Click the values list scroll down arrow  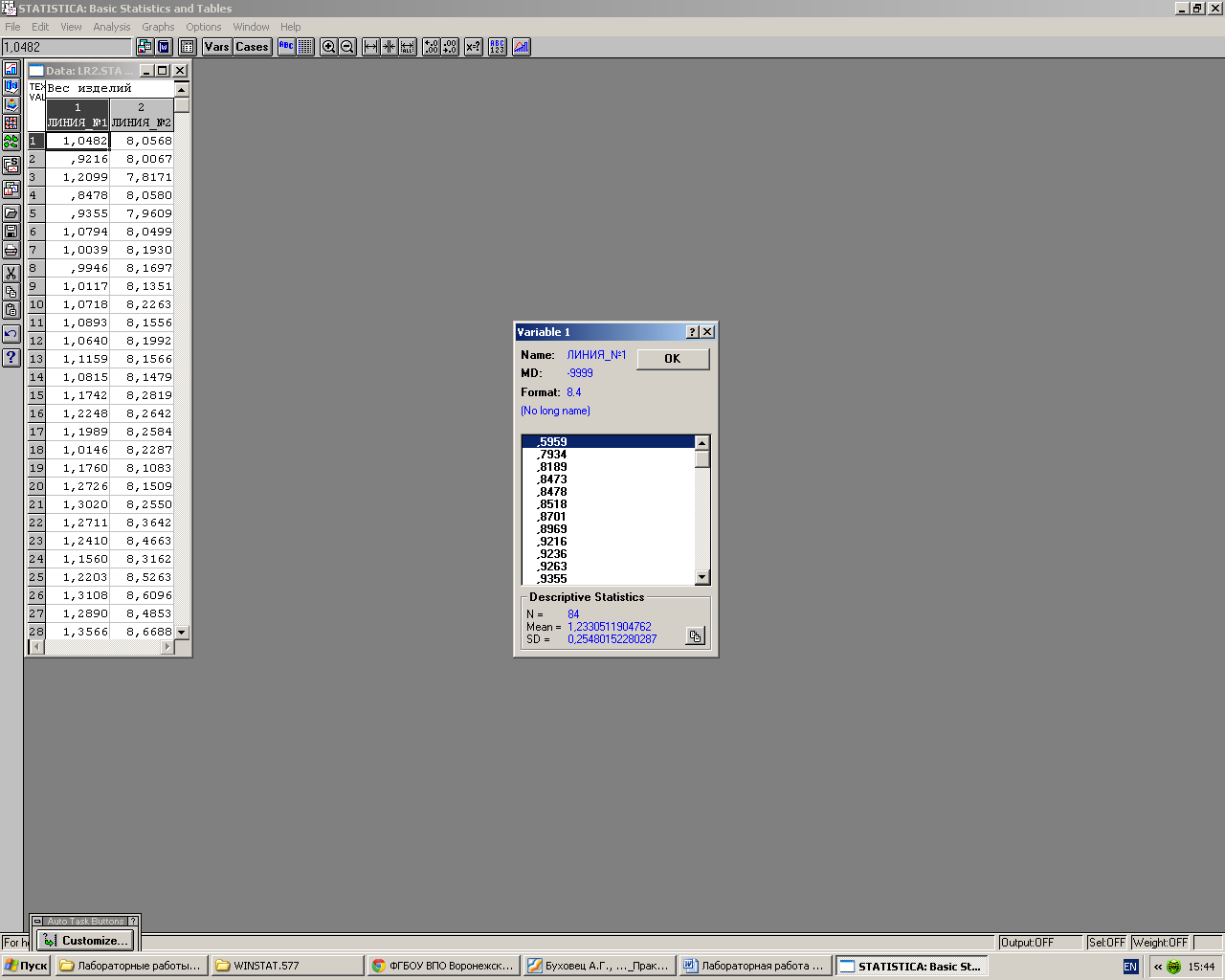click(x=702, y=577)
